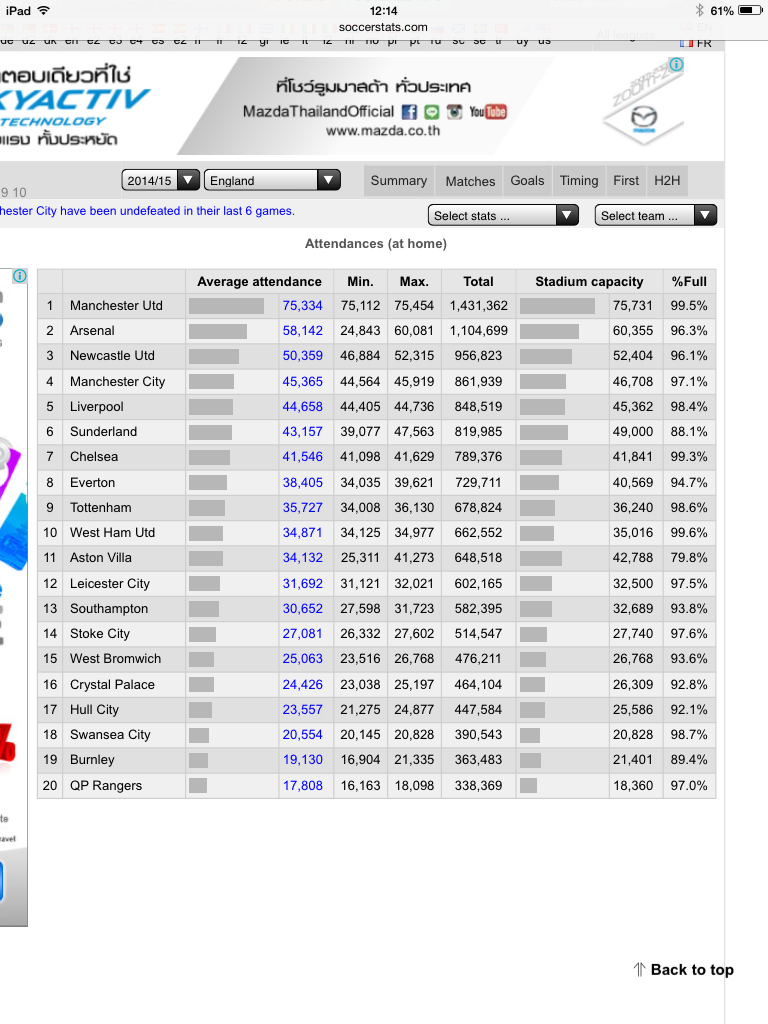Click the Average attendance column header
This screenshot has width=768, height=1024.
click(x=259, y=281)
